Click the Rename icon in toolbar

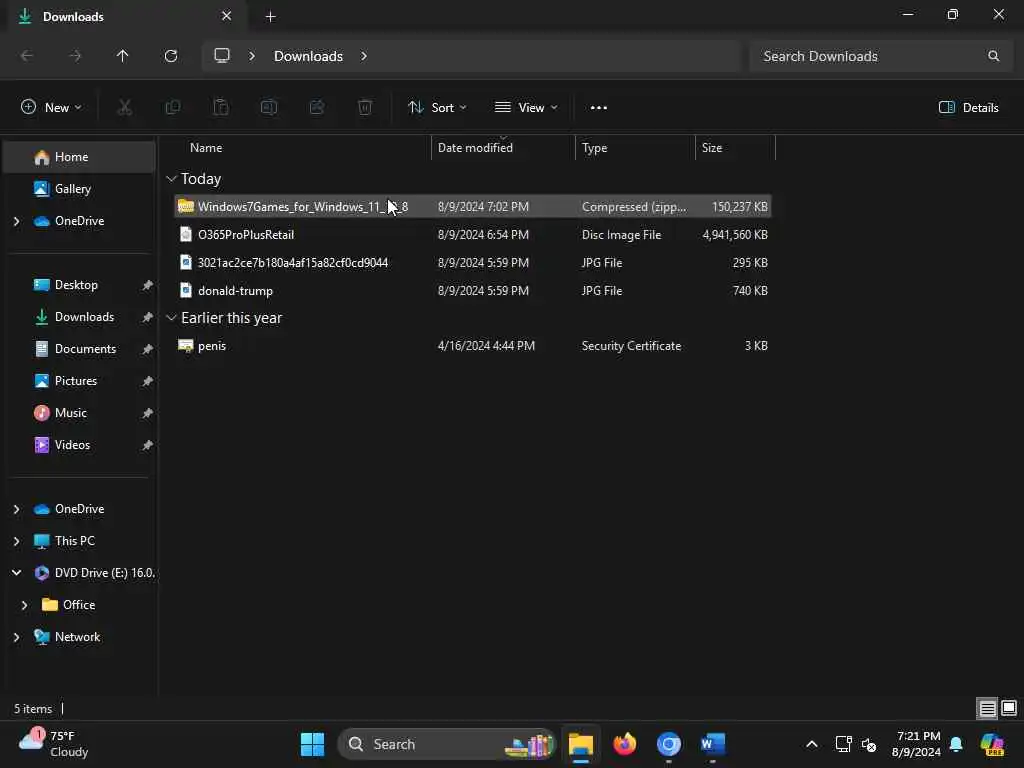click(x=269, y=107)
